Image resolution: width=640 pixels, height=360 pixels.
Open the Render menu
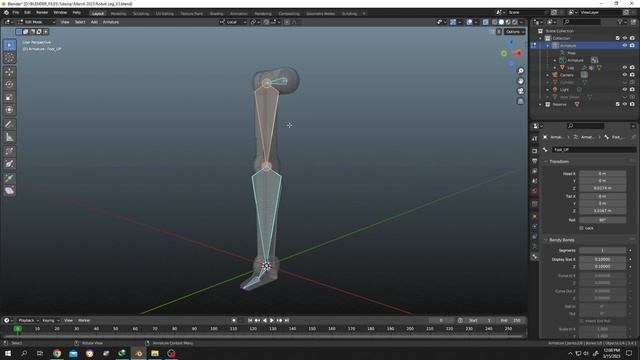[x=42, y=13]
